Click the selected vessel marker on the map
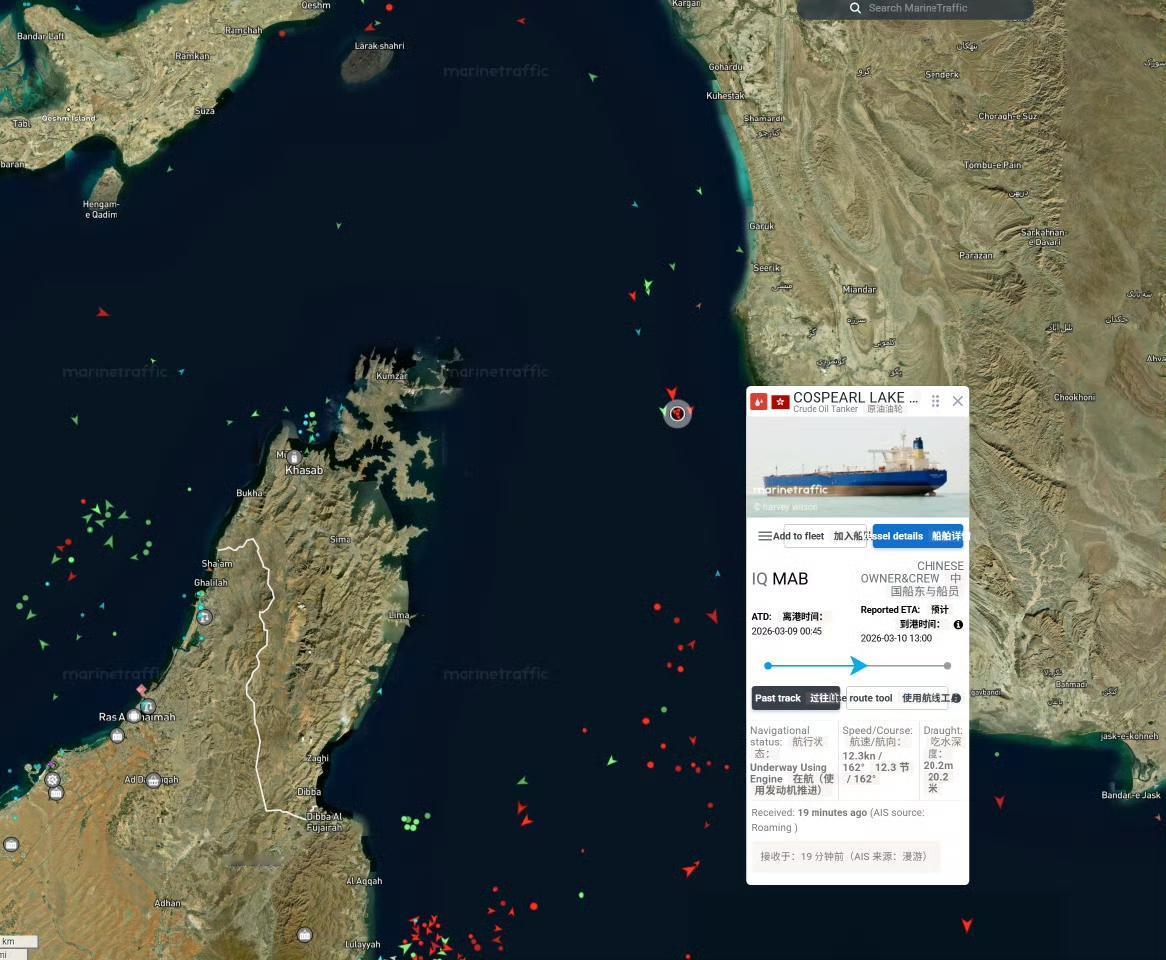 677,413
